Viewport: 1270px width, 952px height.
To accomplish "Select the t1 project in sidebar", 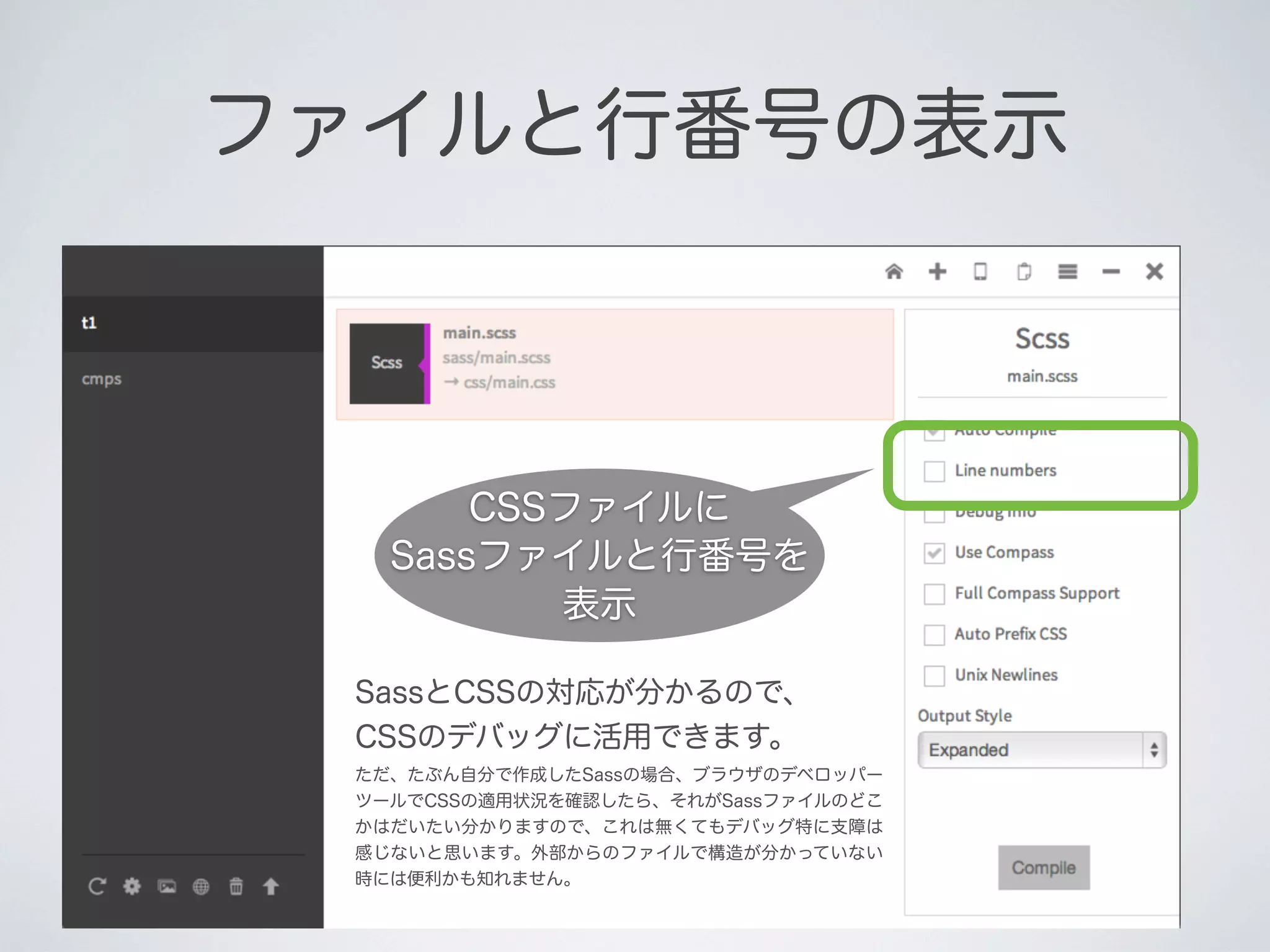I will [x=193, y=324].
